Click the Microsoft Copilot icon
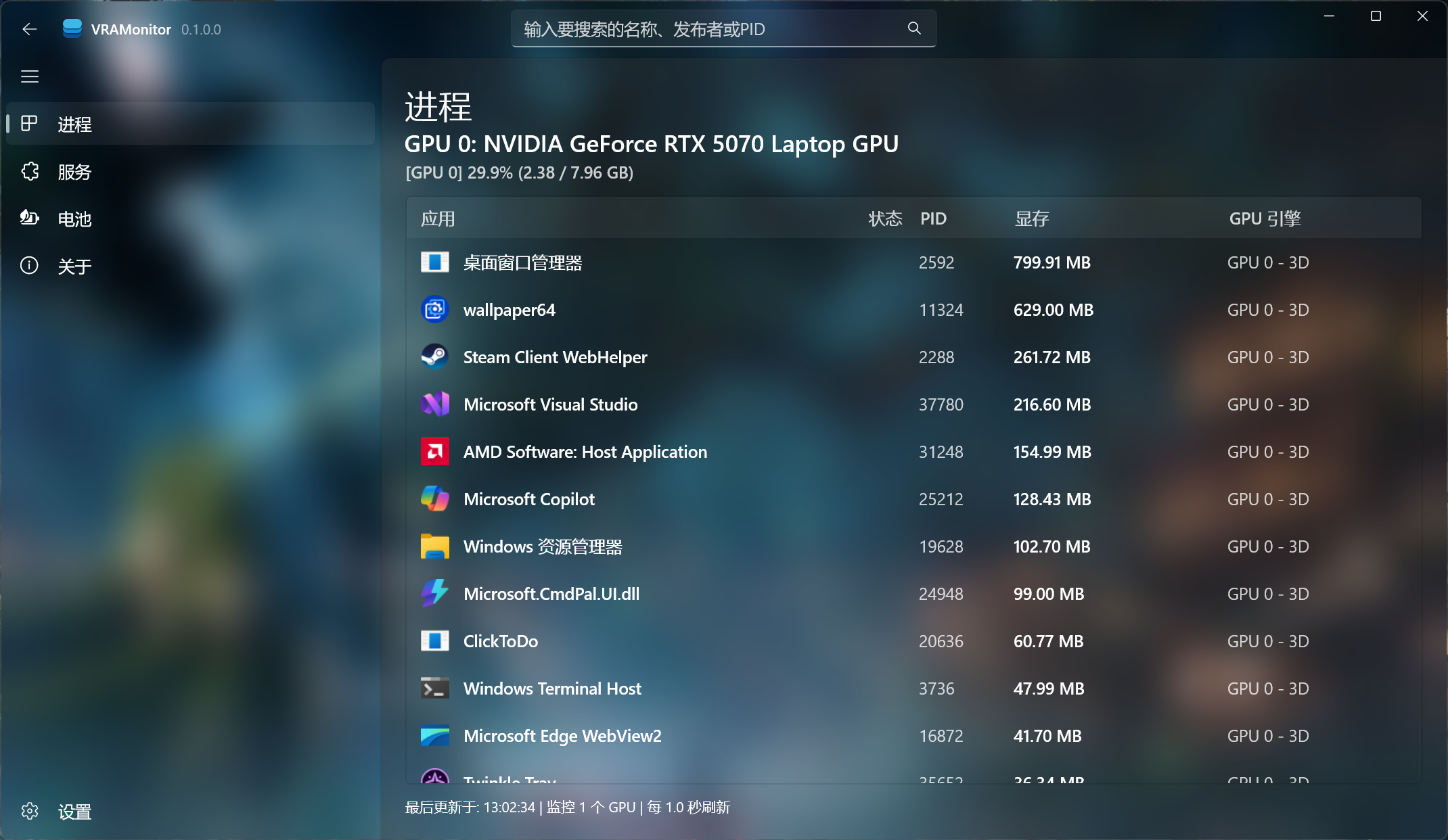The width and height of the screenshot is (1448, 840). 434,499
